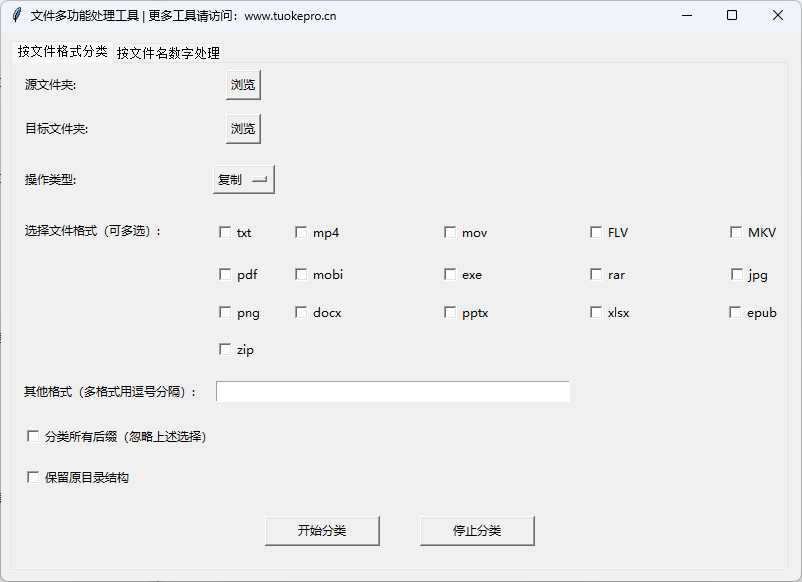Screen dimensions: 802x582
Task: Check the docx format option
Action: tap(301, 311)
